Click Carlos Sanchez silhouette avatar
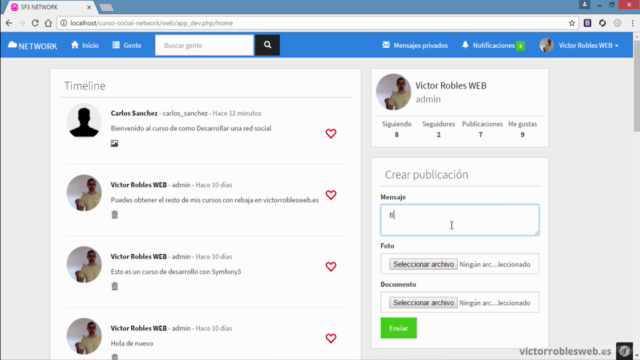Image resolution: width=640 pixels, height=360 pixels. click(84, 121)
